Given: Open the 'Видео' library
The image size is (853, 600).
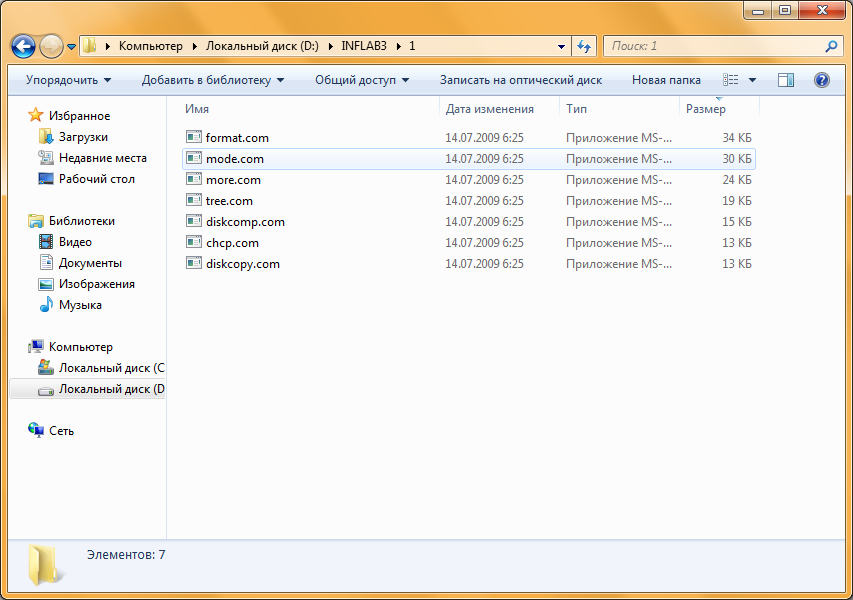Looking at the screenshot, I should pyautogui.click(x=75, y=242).
